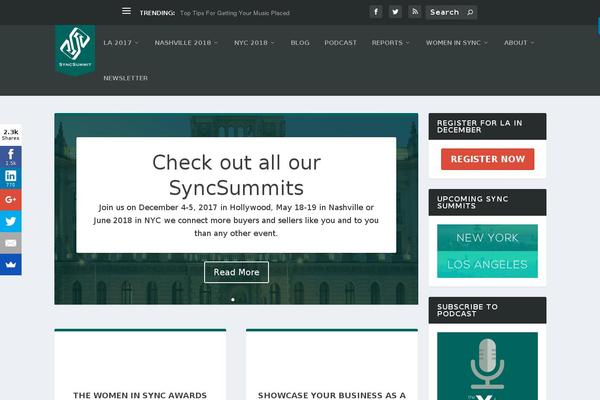The image size is (600, 400).
Task: Click the SyncSummit logo
Action: point(75,50)
